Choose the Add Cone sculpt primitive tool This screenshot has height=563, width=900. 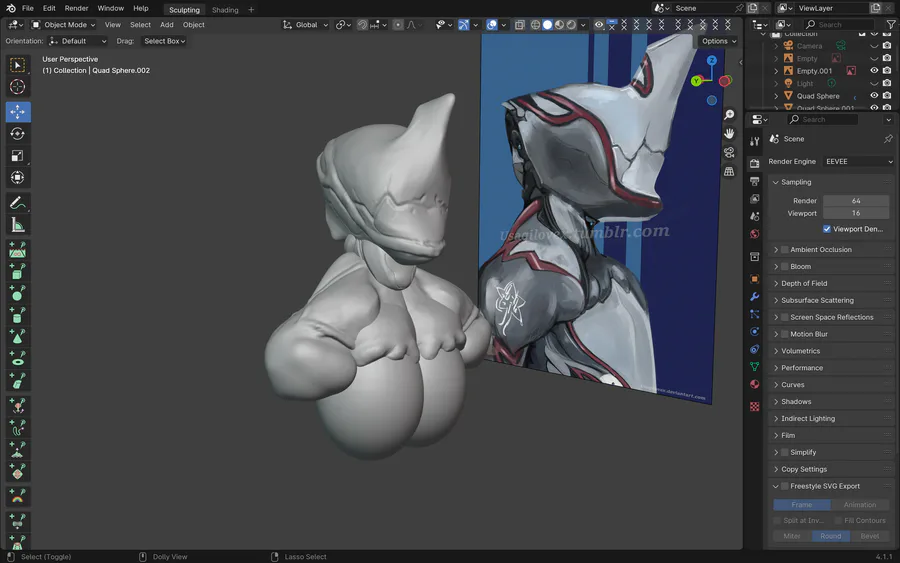click(18, 336)
